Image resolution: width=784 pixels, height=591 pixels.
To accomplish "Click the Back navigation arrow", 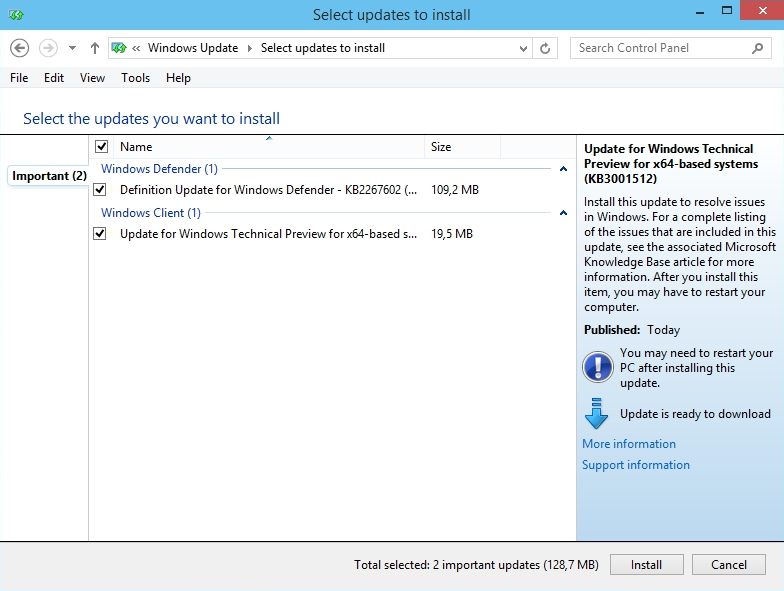I will pyautogui.click(x=19, y=48).
